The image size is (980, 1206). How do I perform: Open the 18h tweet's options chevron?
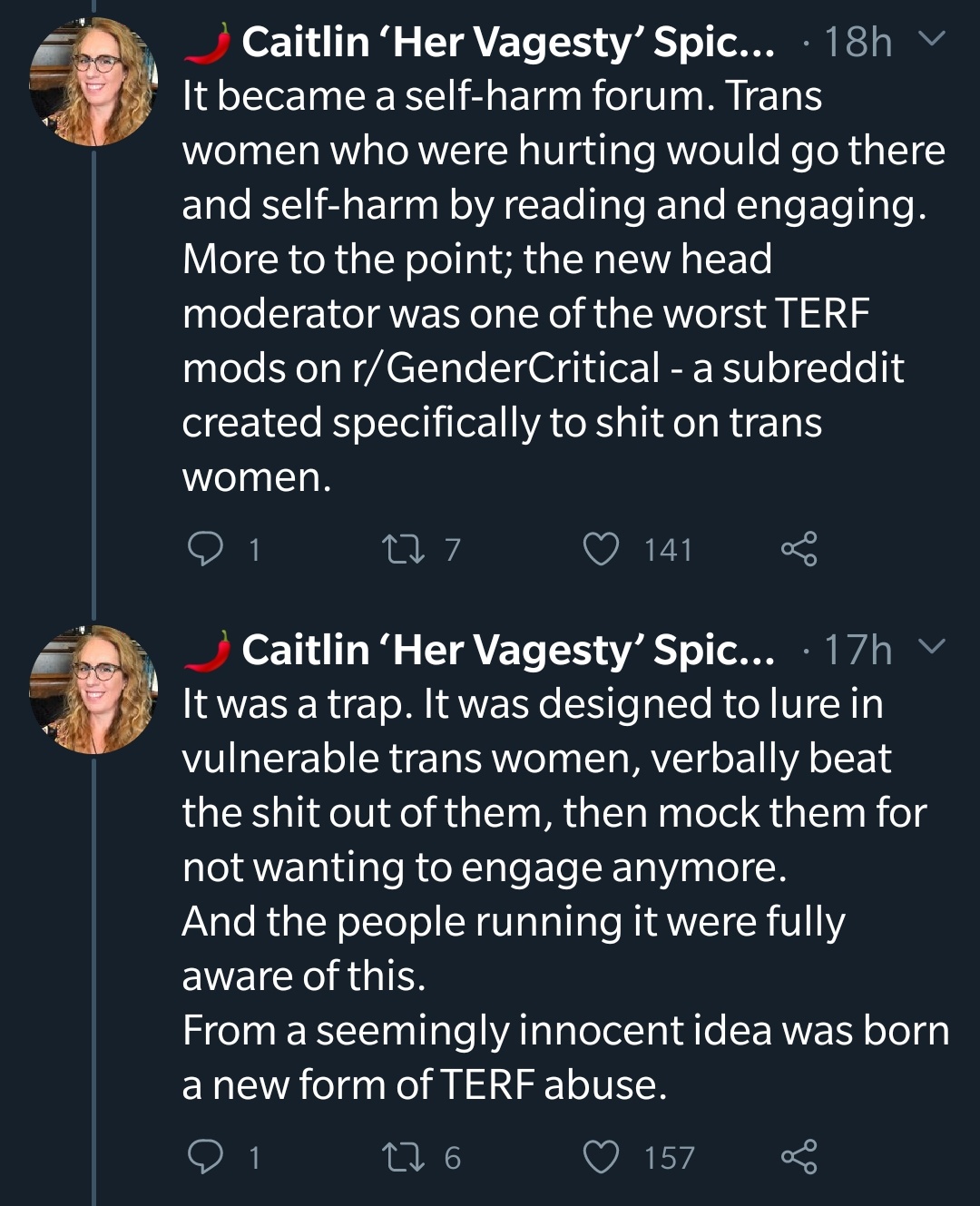point(932,40)
